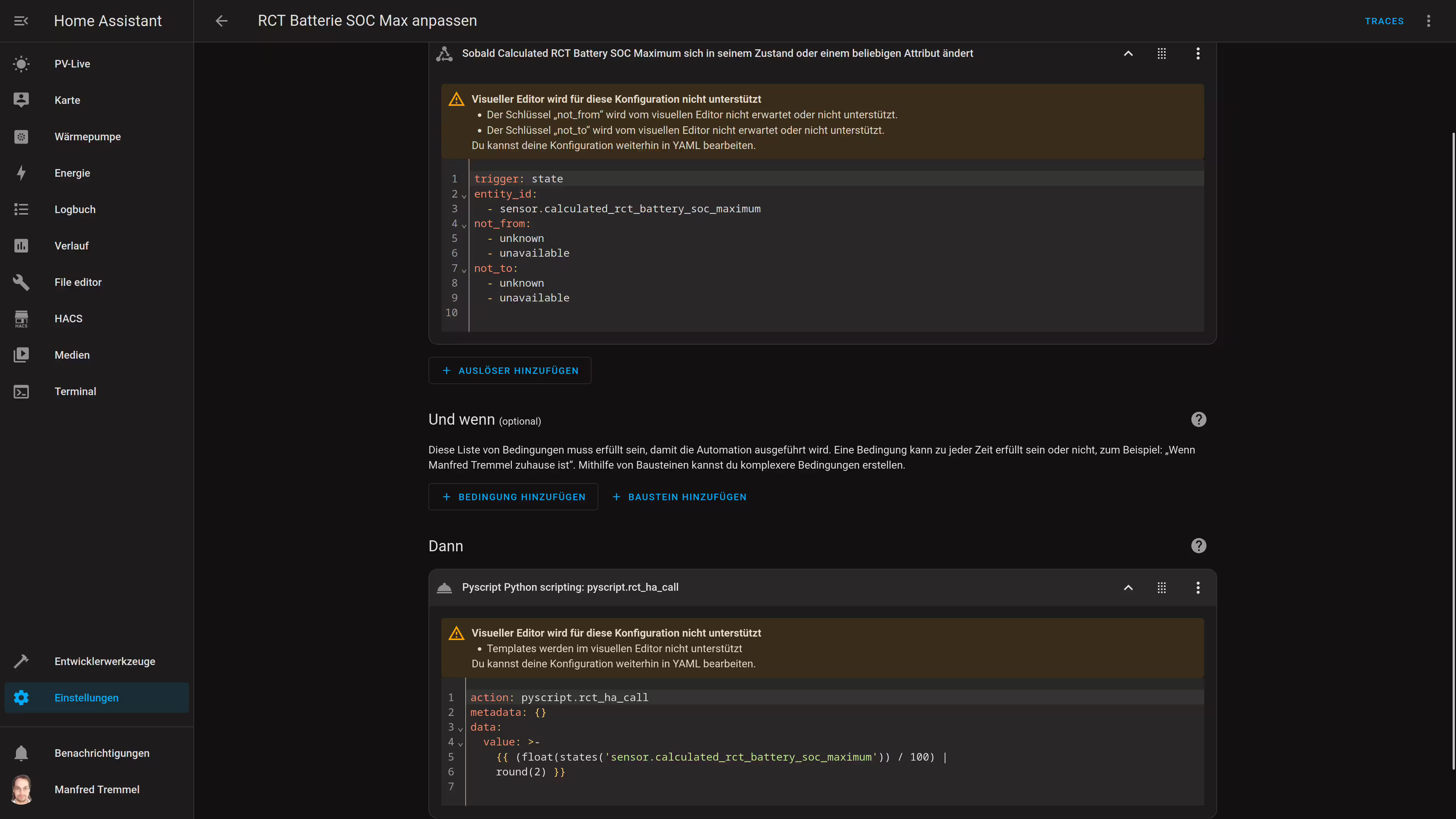Open the Energie panel
Screen dimensions: 1456x819
(x=97, y=173)
